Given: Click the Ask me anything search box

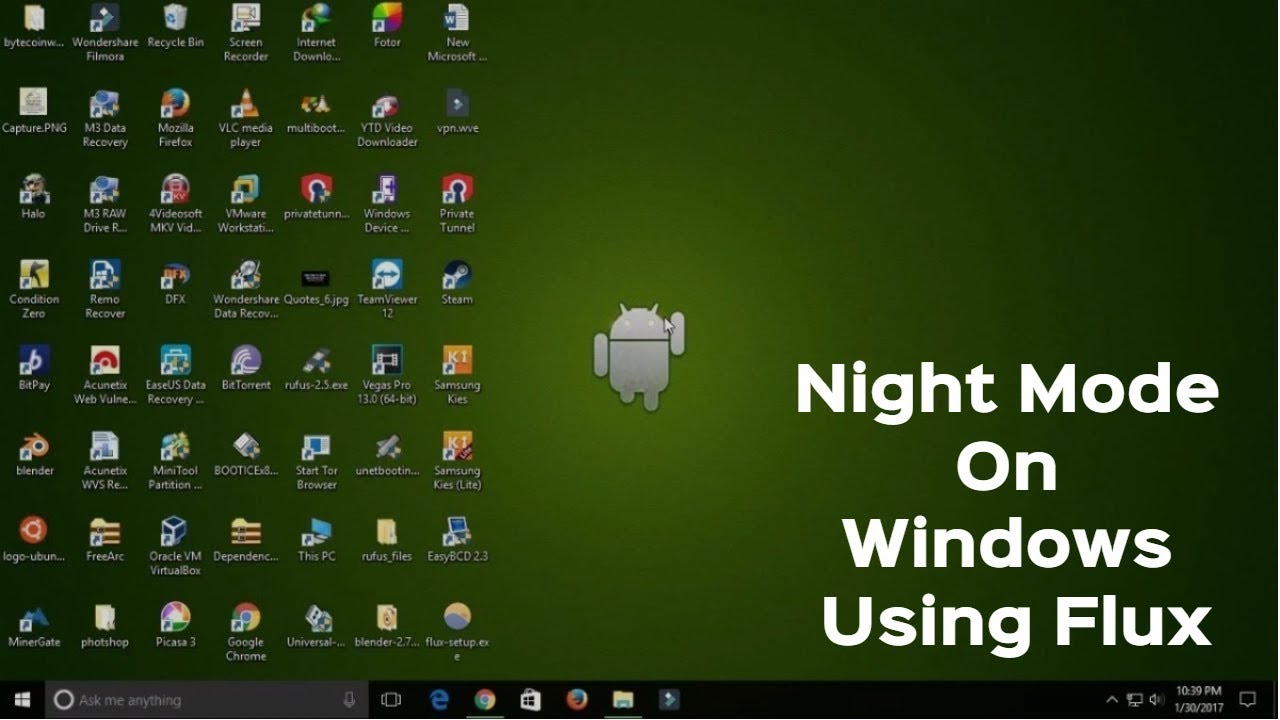Looking at the screenshot, I should click(207, 700).
